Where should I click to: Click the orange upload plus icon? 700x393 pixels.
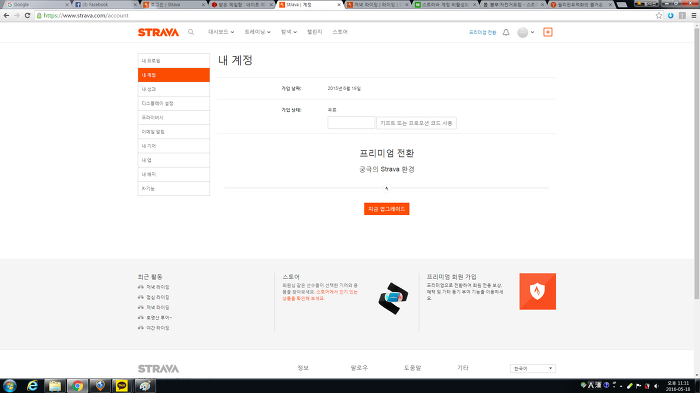[548, 32]
